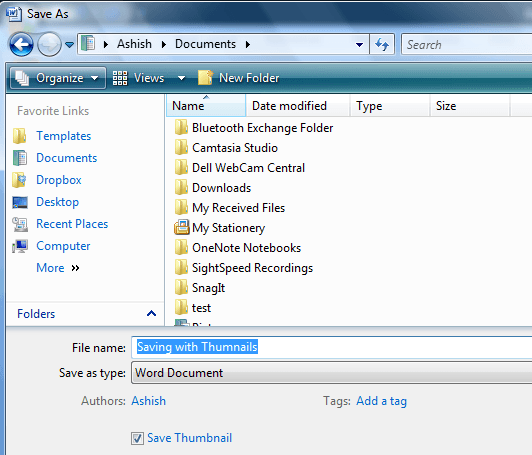Open Dropbox favorite link

tap(59, 180)
